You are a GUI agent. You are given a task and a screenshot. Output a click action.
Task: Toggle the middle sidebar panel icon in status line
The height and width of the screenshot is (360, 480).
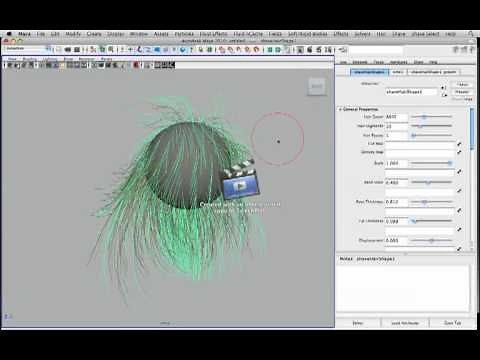pos(464,49)
